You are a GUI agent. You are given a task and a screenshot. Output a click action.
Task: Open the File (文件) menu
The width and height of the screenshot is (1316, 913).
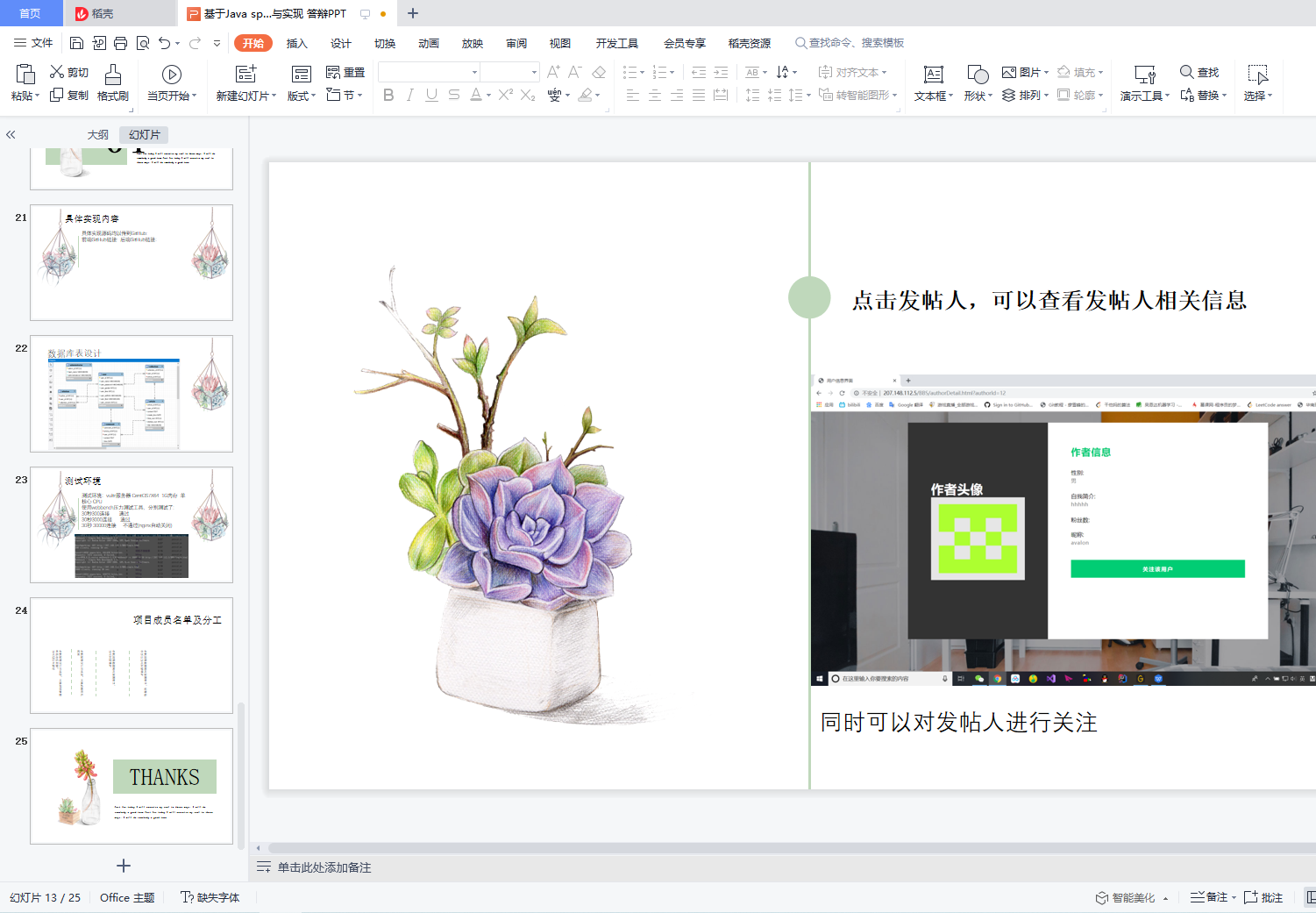[x=33, y=43]
